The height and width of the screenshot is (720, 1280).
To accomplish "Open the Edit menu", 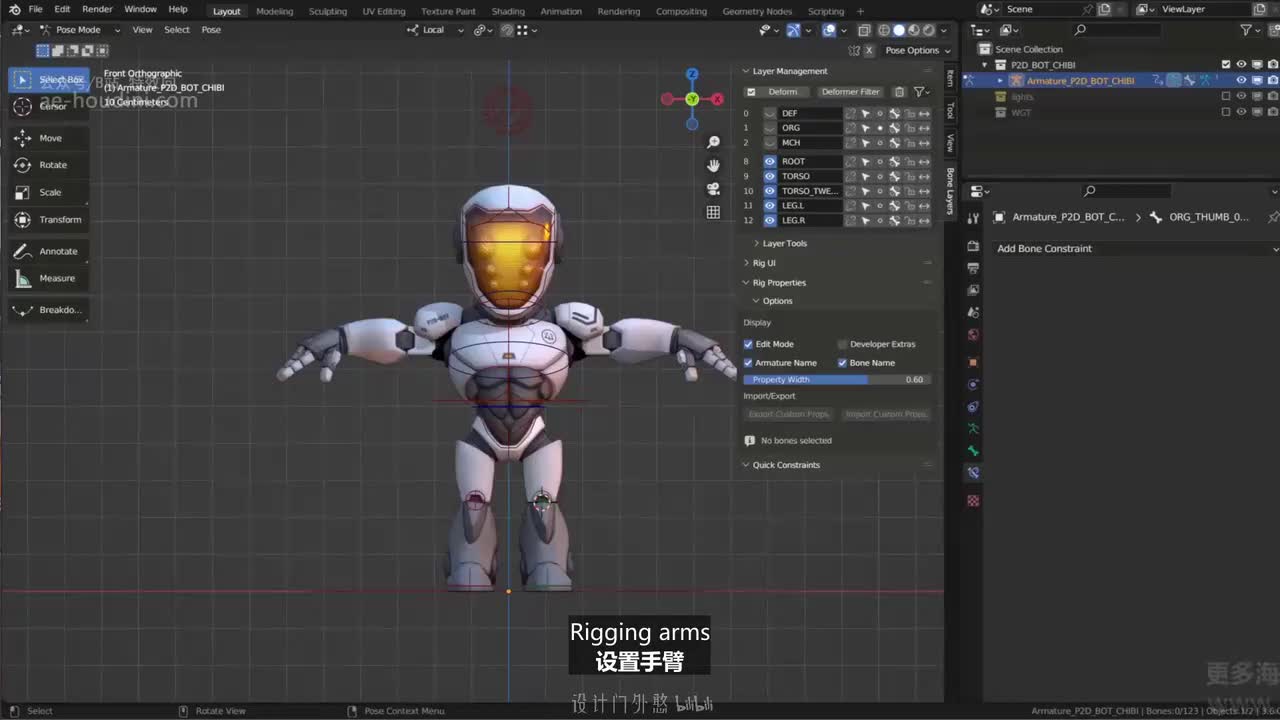I will click(62, 10).
